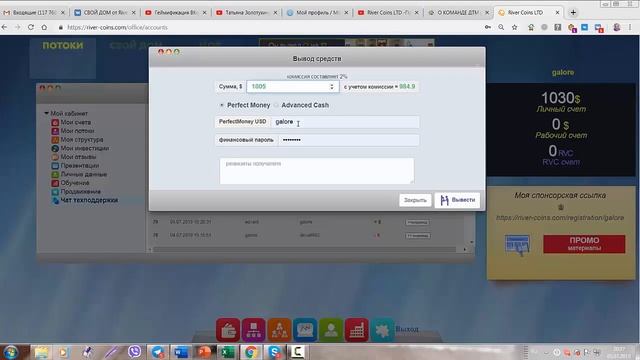
Task: Open Excel from the taskbar
Action: click(x=227, y=352)
